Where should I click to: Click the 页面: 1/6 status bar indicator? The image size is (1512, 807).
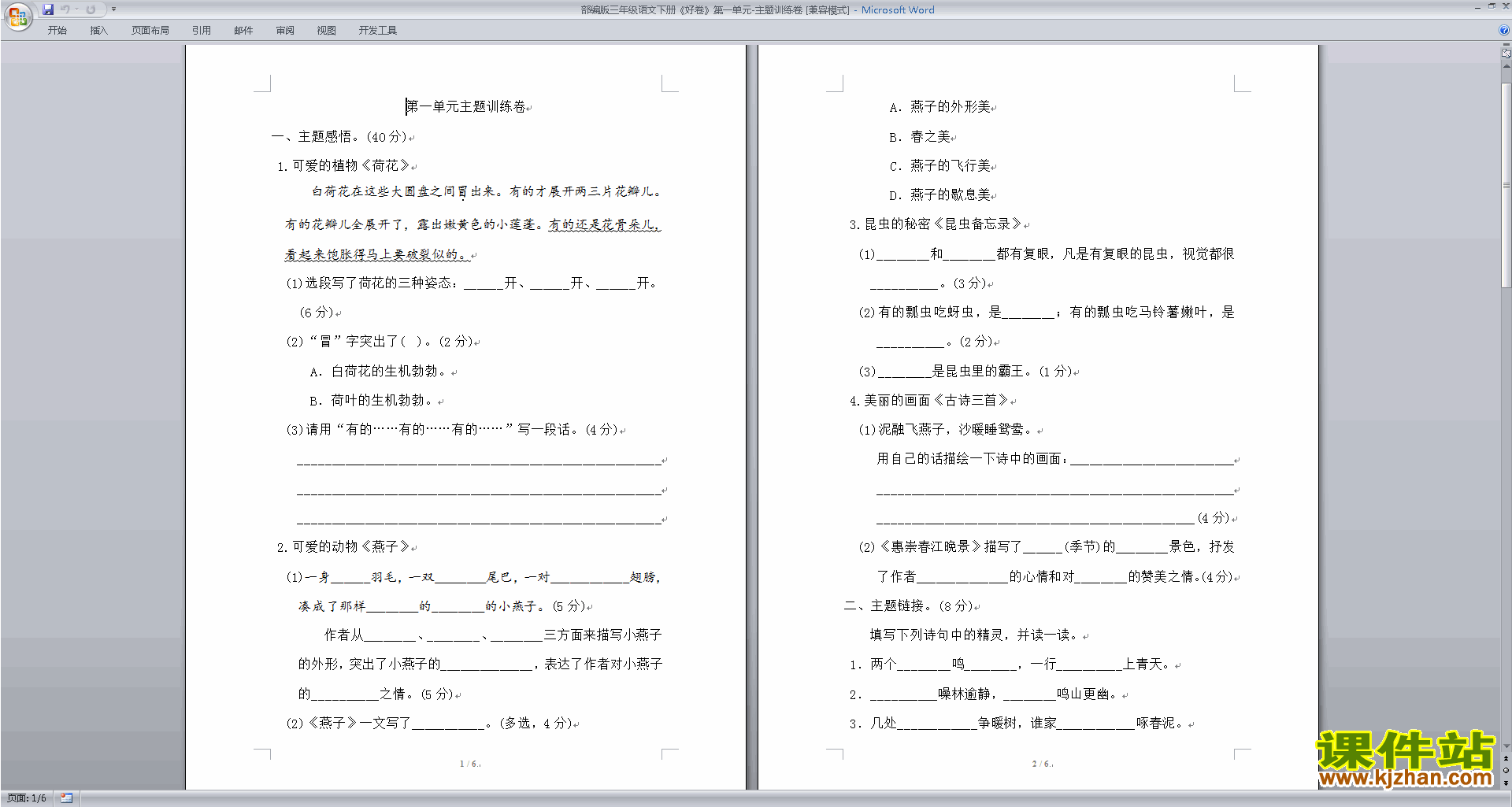tap(27, 798)
